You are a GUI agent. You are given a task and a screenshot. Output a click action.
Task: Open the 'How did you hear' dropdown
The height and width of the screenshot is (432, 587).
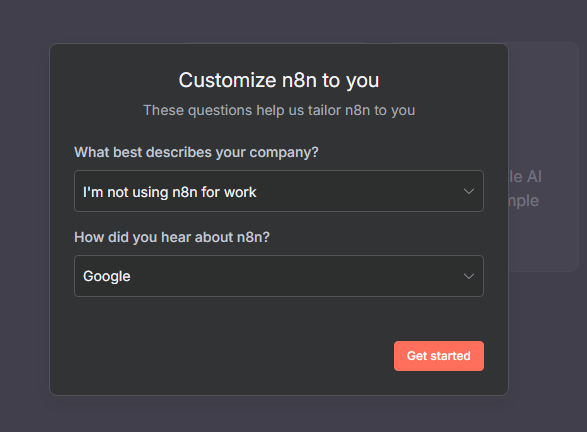279,276
